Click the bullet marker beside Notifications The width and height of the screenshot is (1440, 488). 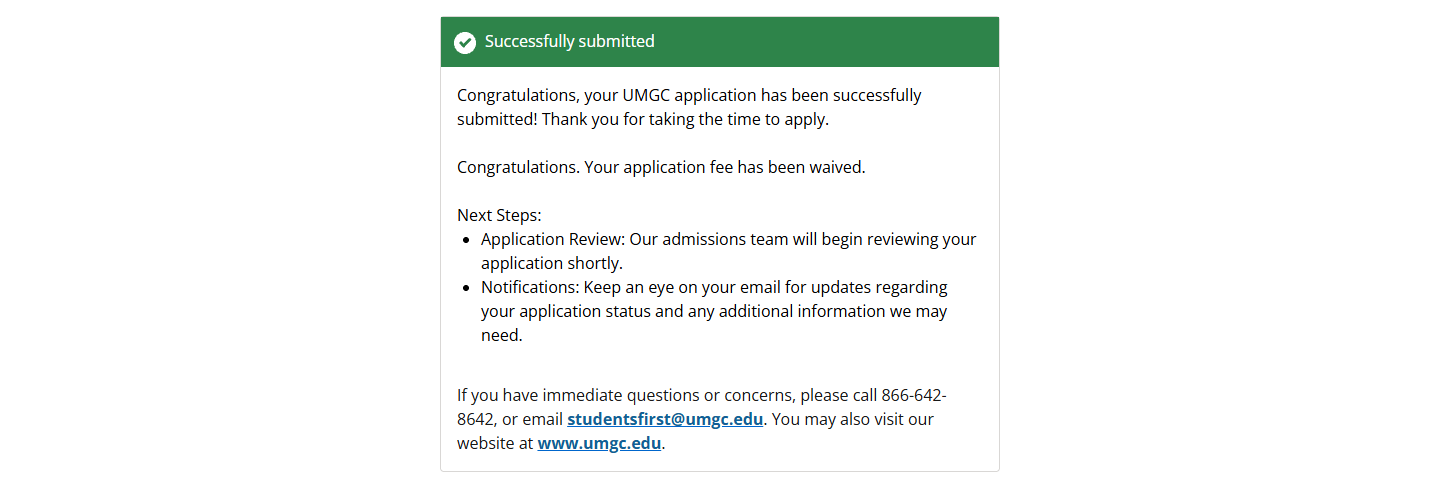467,288
